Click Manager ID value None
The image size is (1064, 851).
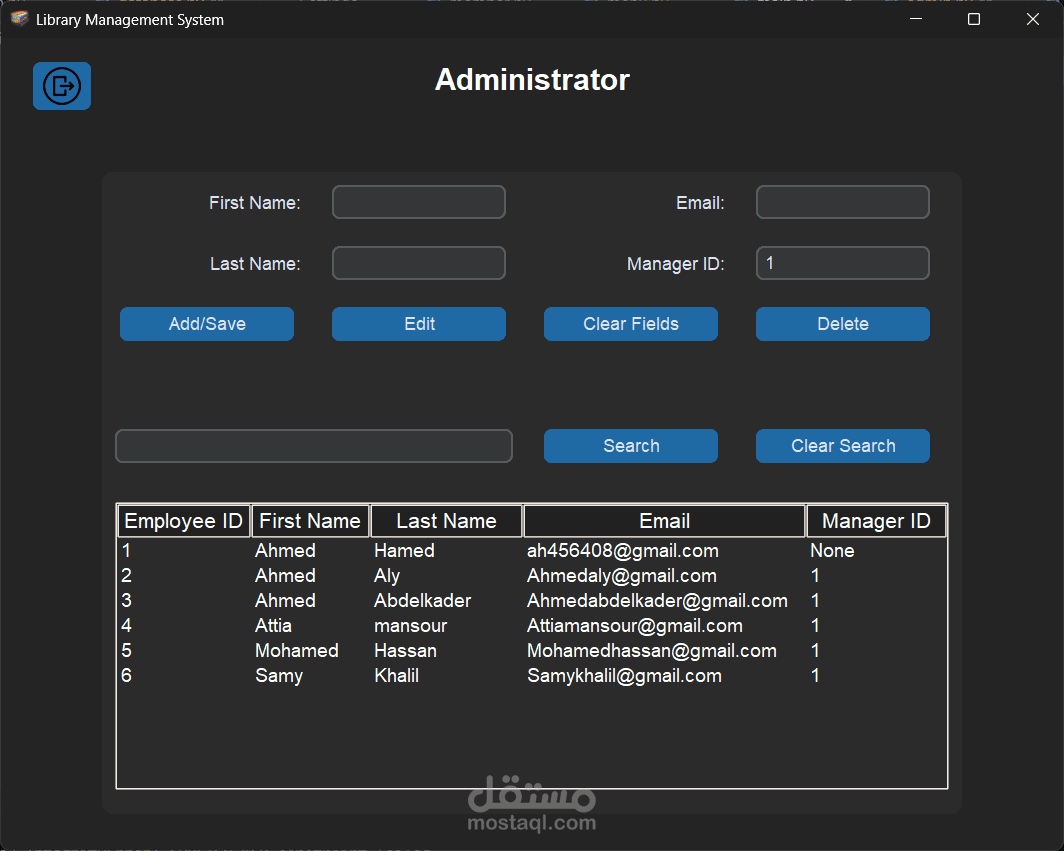832,551
